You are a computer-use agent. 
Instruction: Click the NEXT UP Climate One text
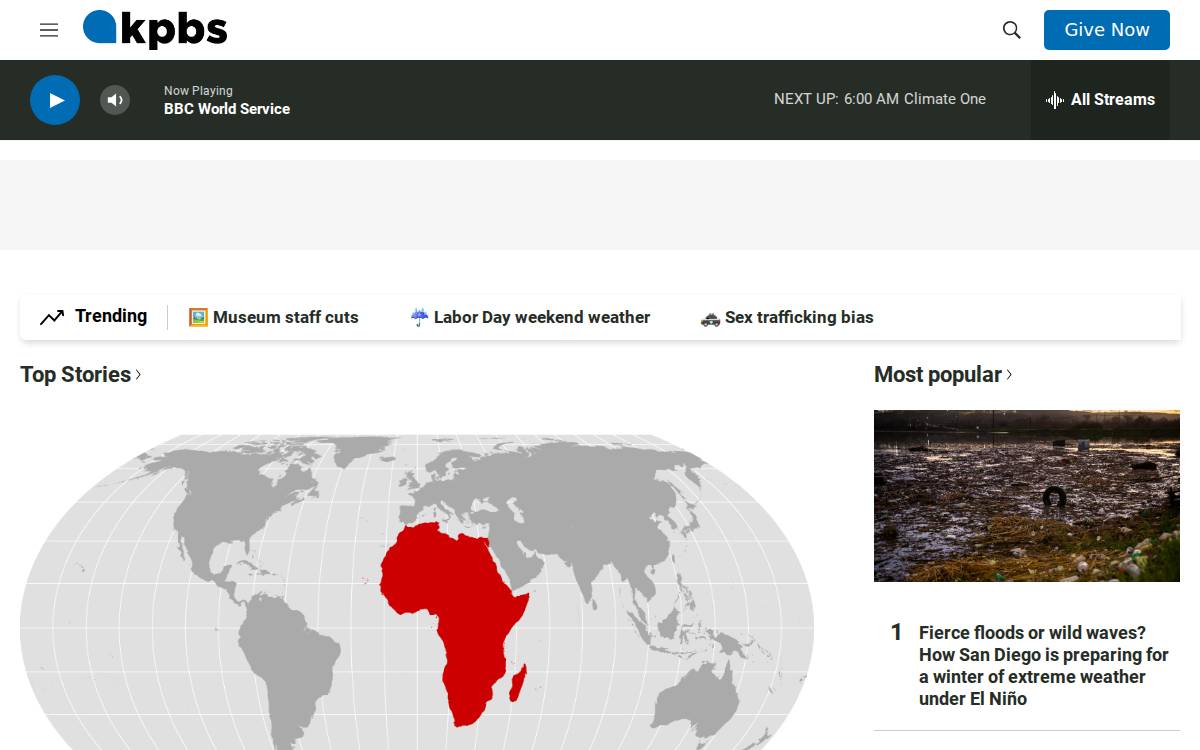pos(880,99)
